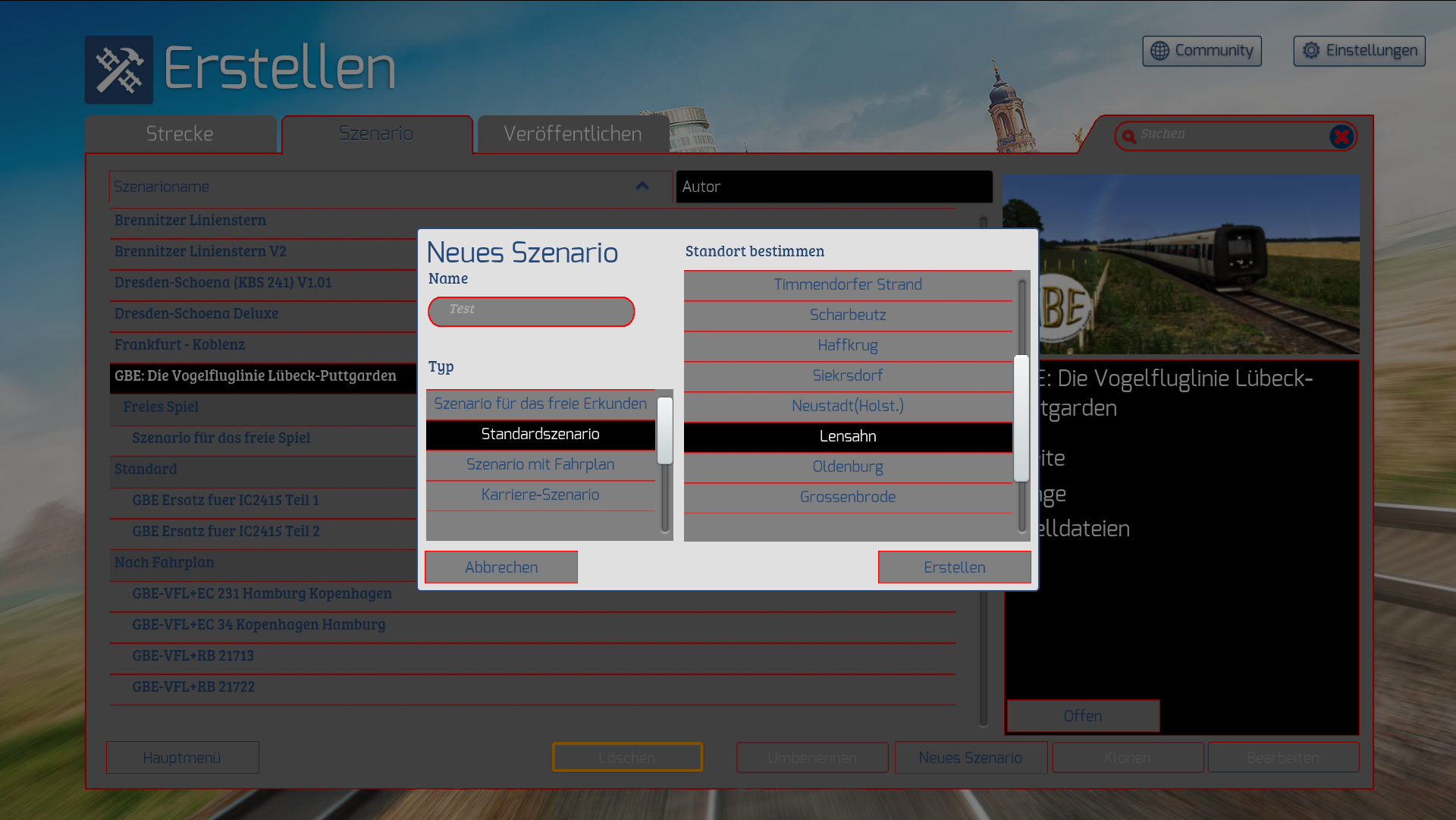Image resolution: width=1456 pixels, height=820 pixels.
Task: Cancel the dialog with Abbrechen
Action: pyautogui.click(x=501, y=567)
